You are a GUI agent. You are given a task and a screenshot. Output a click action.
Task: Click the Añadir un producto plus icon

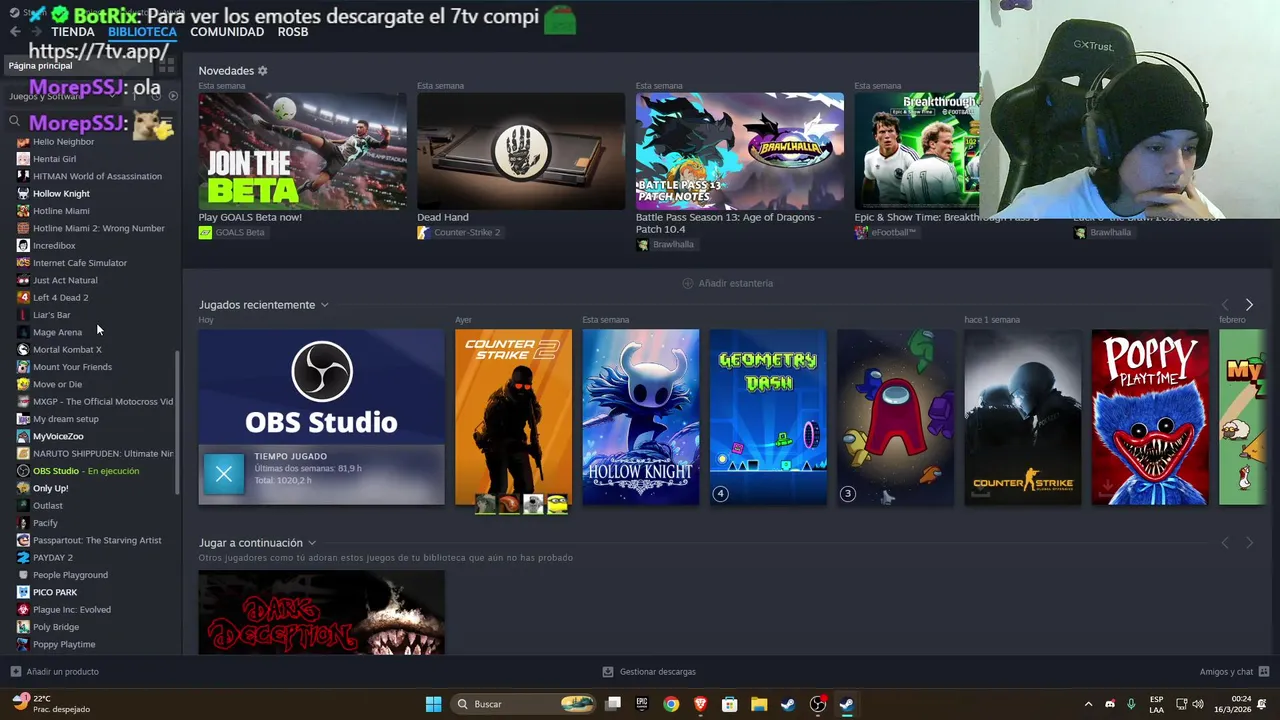coord(15,672)
